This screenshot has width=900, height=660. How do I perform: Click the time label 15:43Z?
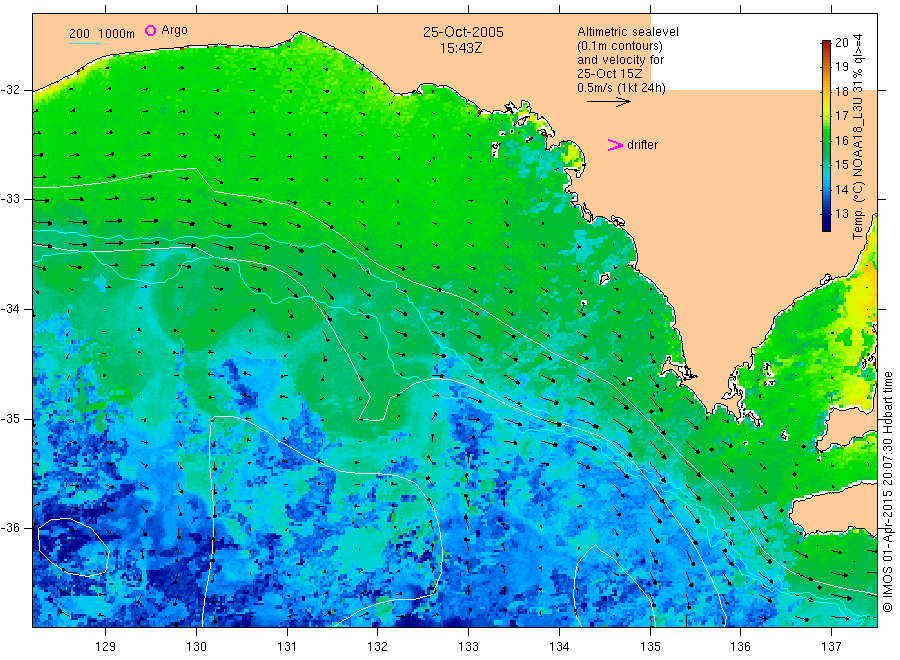461,48
